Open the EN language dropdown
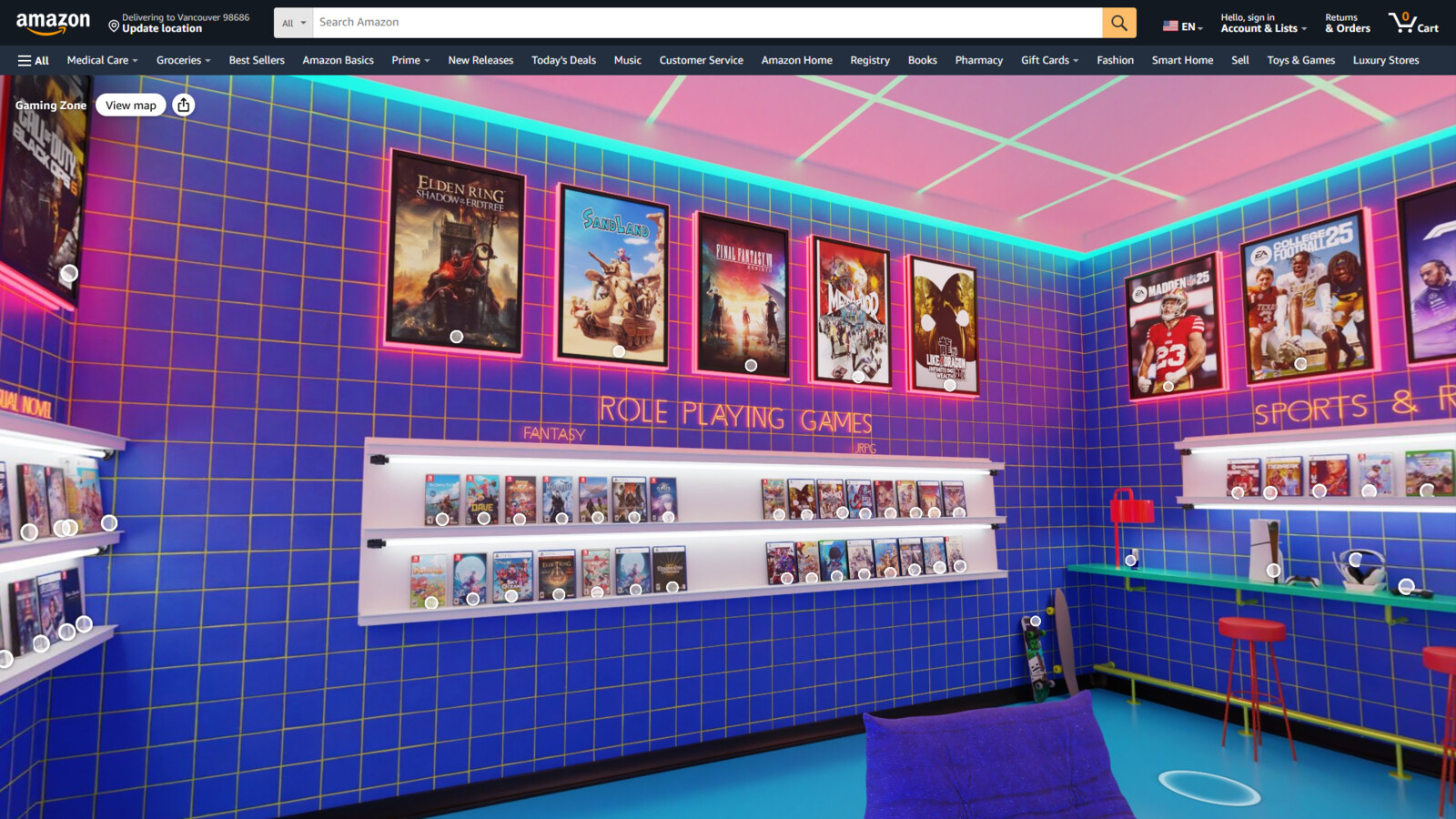1456x819 pixels. (1183, 26)
